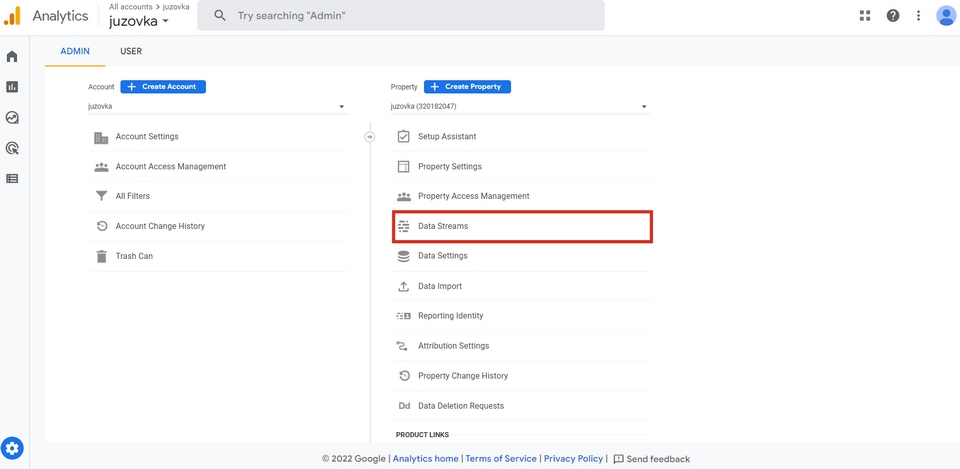Select the ADMIN tab

(75, 51)
